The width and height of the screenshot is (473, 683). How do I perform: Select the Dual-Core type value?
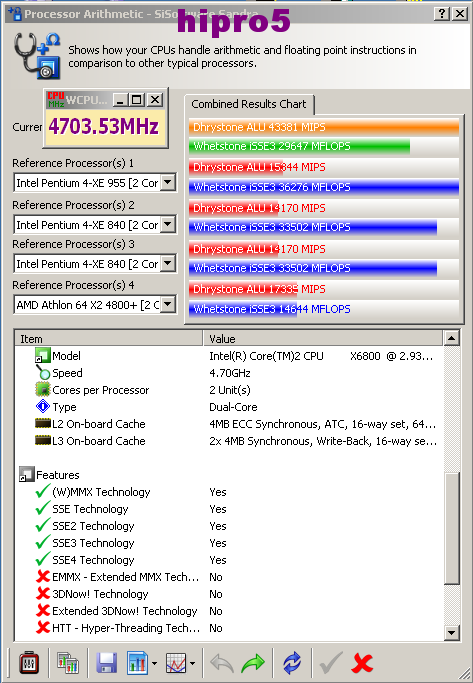coord(233,407)
